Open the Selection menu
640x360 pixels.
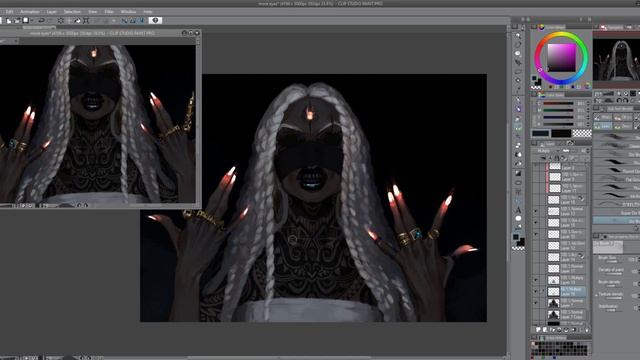point(72,12)
